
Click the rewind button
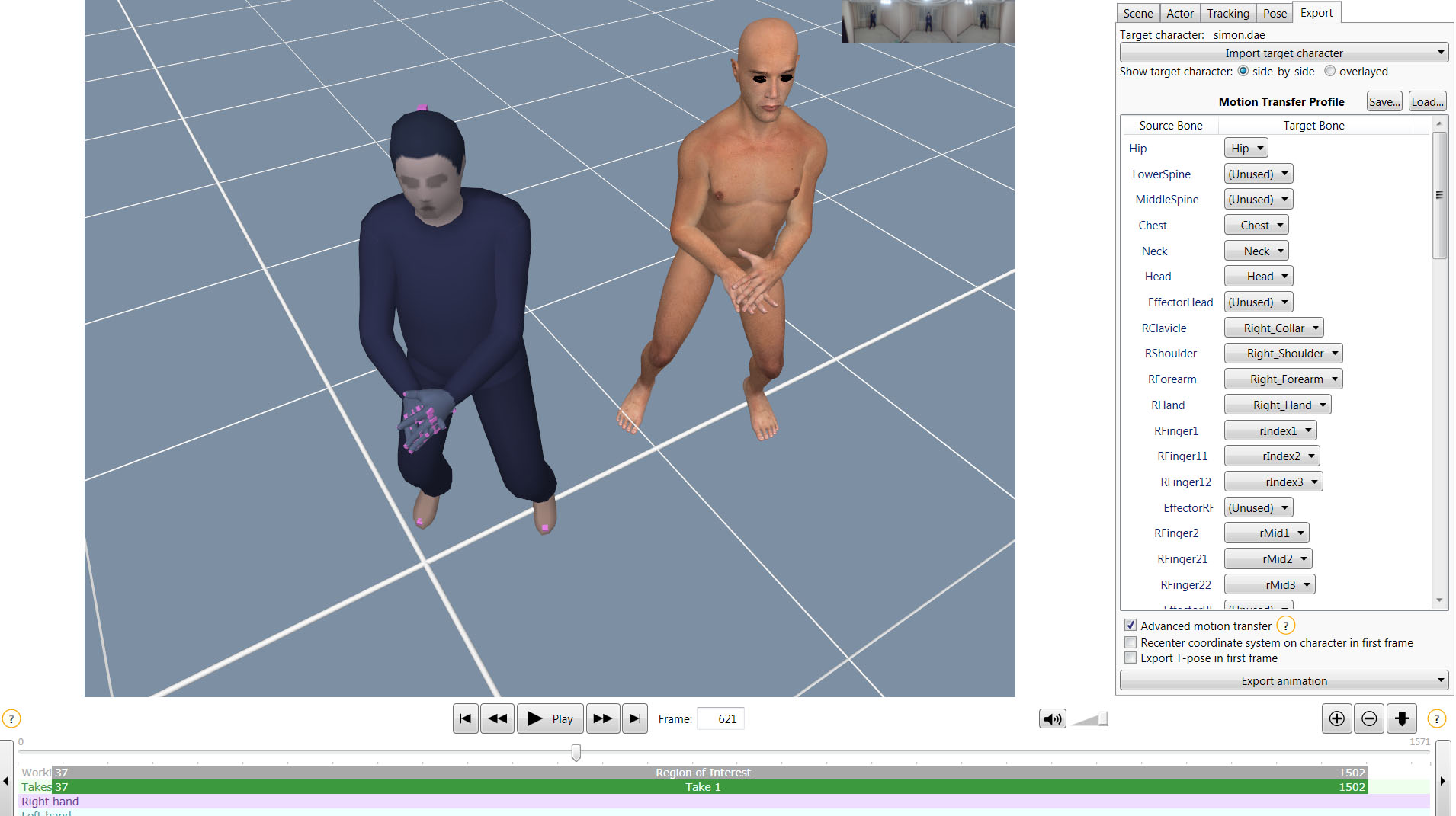pos(497,718)
